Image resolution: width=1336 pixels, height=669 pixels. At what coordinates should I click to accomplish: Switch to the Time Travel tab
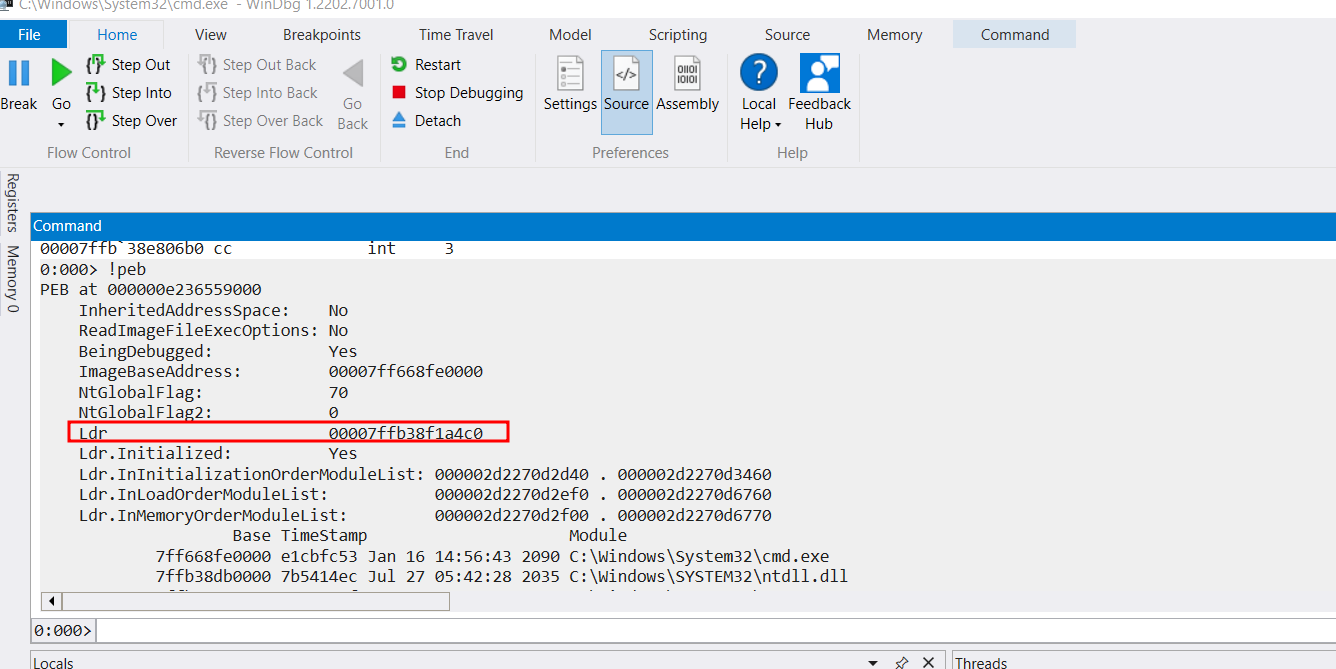456,35
